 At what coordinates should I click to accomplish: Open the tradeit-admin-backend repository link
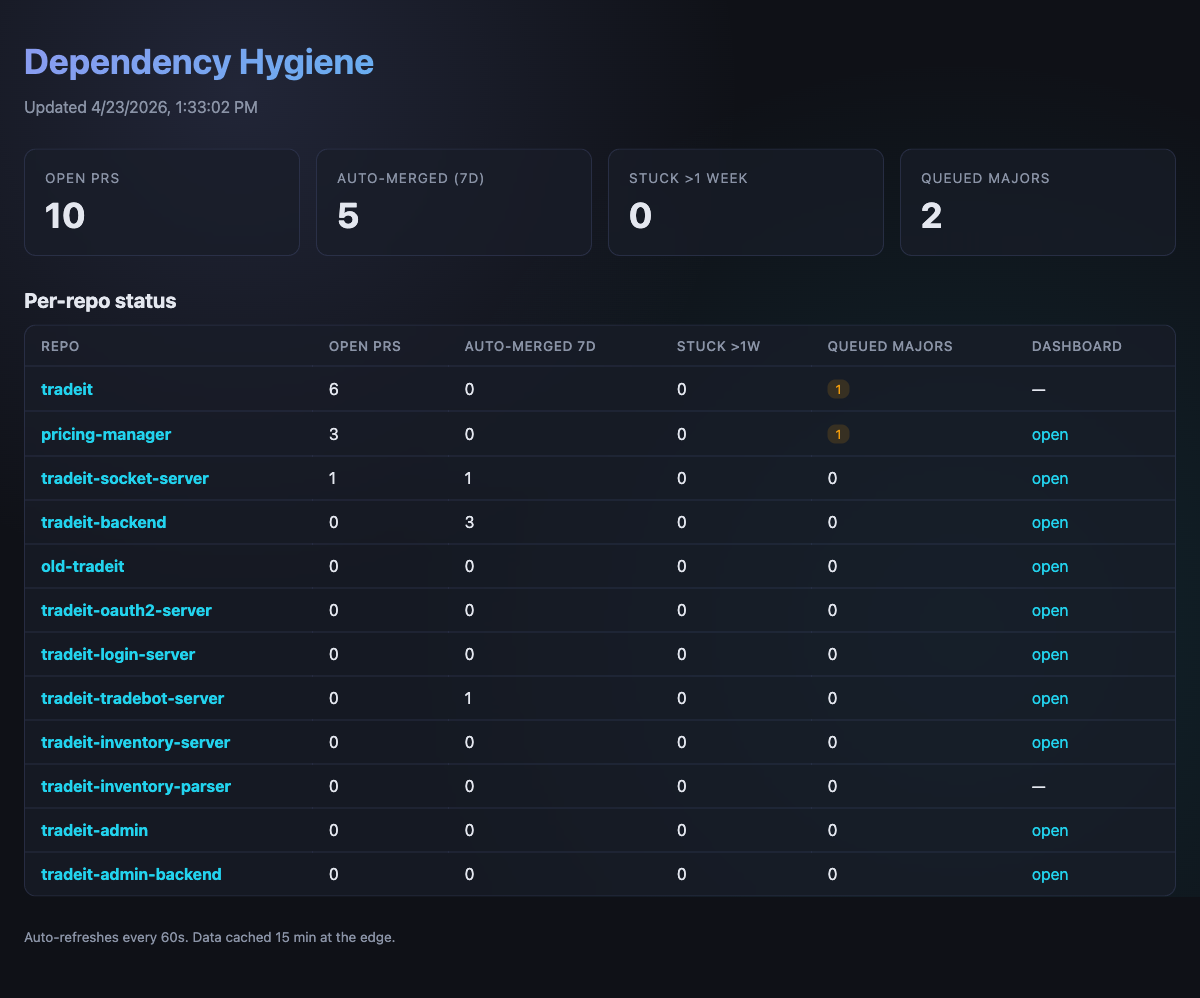click(x=131, y=874)
